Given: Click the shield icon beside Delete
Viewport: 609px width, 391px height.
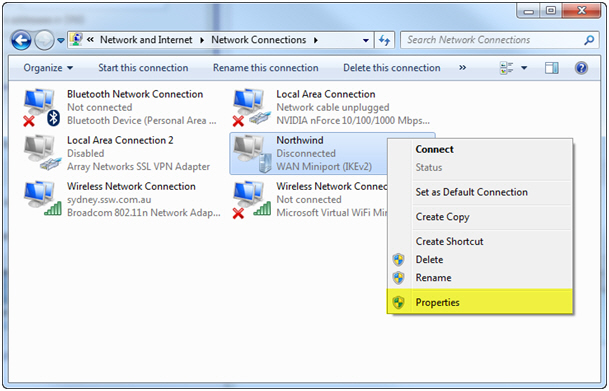Looking at the screenshot, I should point(398,260).
